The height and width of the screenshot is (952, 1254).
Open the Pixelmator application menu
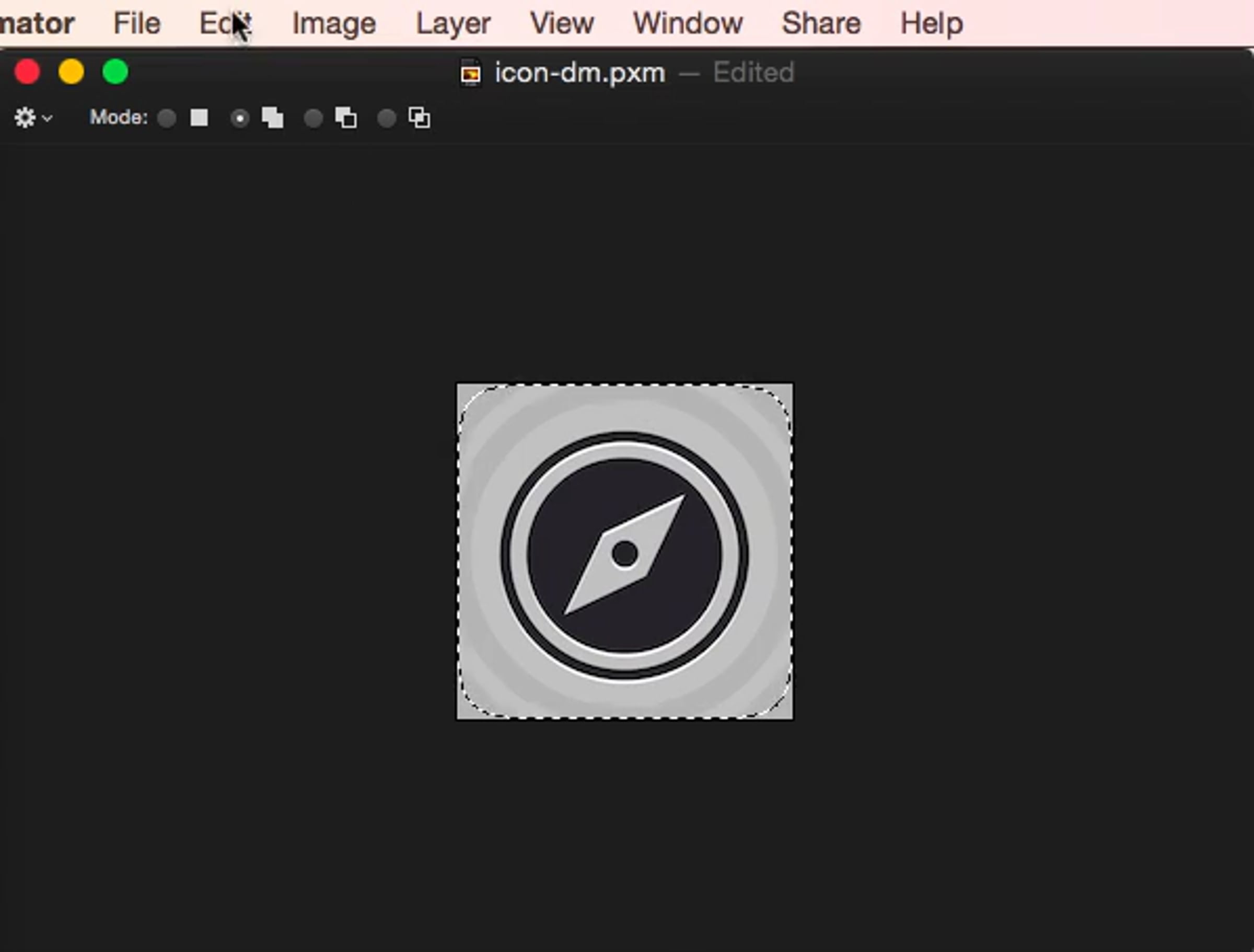37,23
